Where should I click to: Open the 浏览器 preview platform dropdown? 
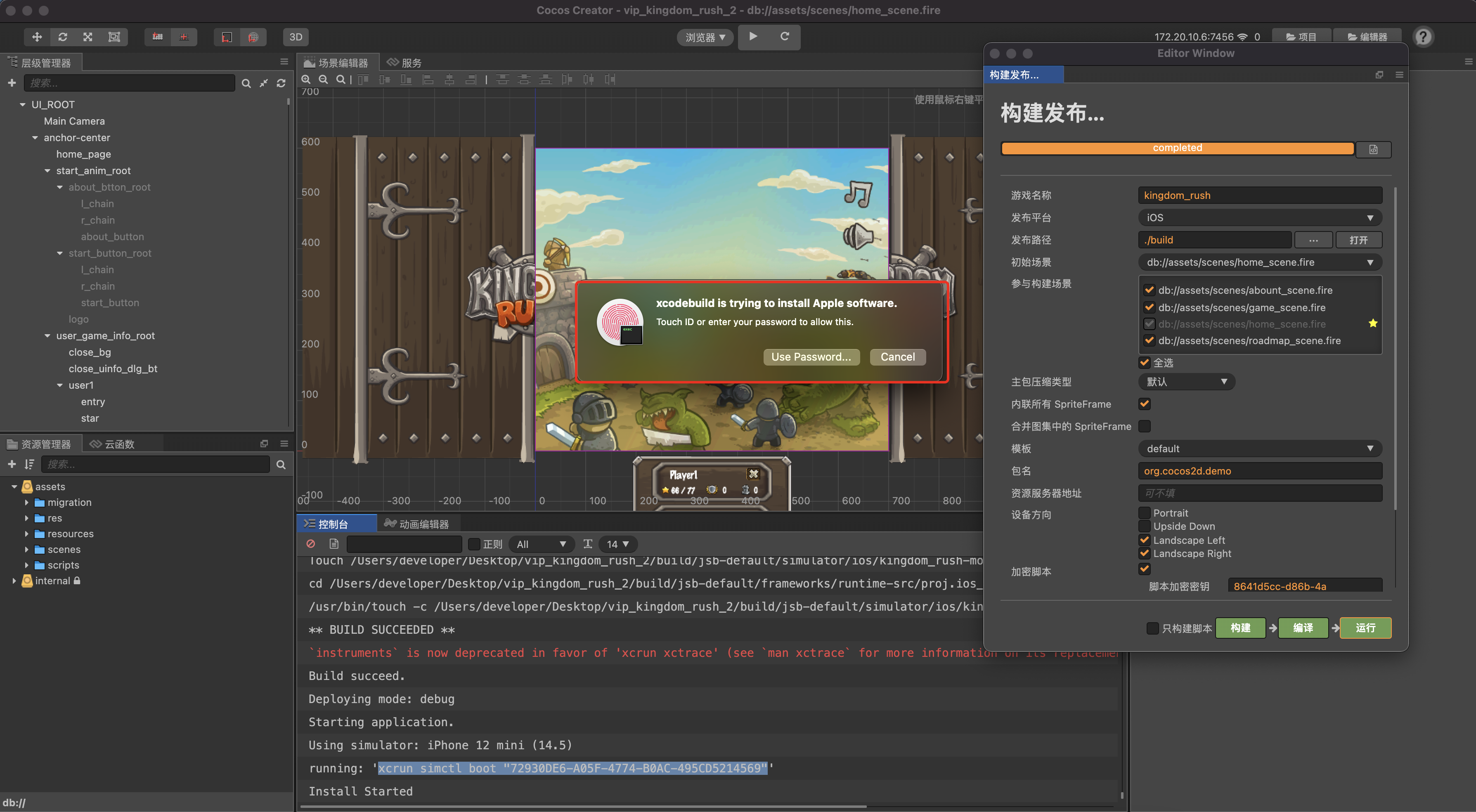click(x=705, y=37)
